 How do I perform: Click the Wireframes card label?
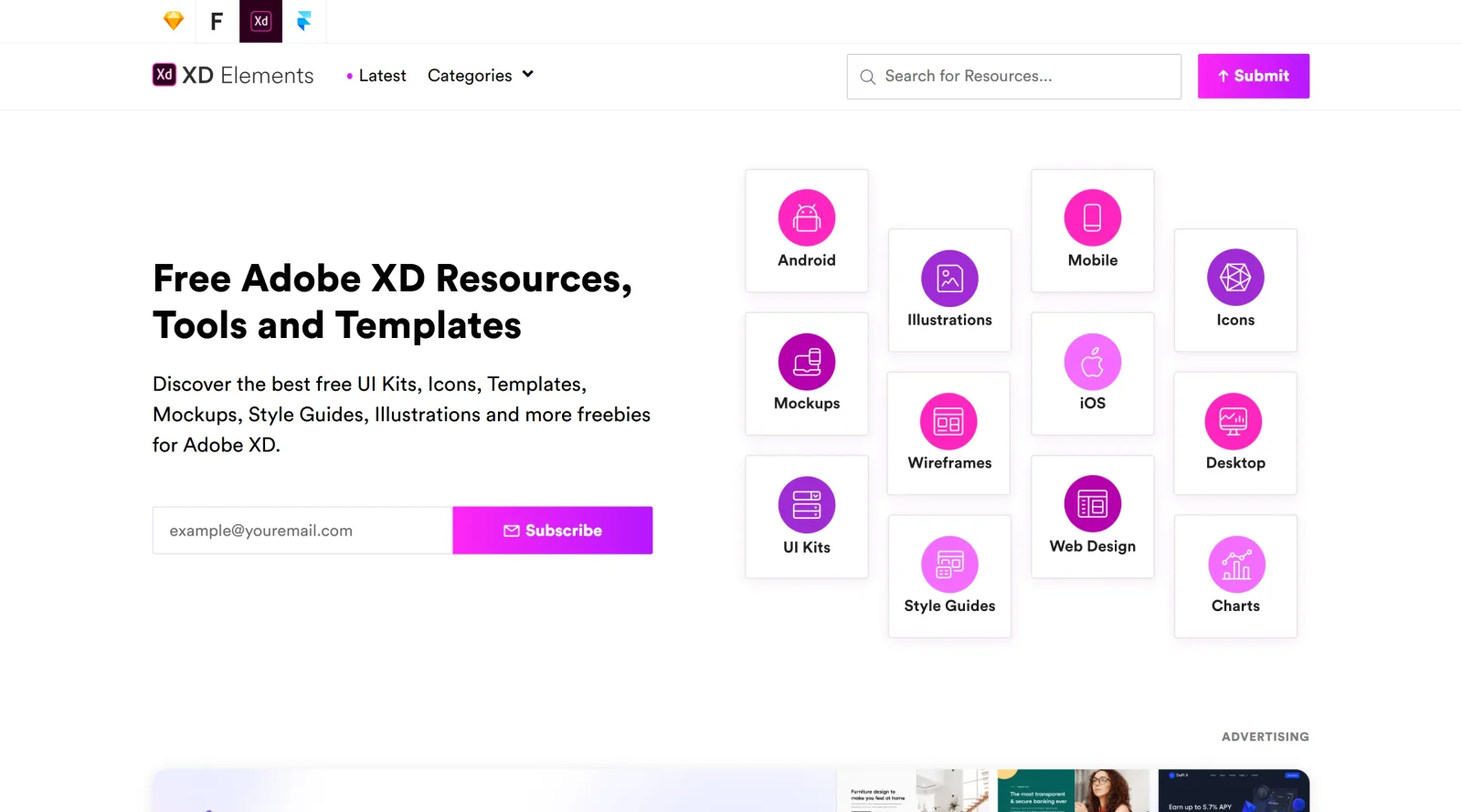(949, 463)
